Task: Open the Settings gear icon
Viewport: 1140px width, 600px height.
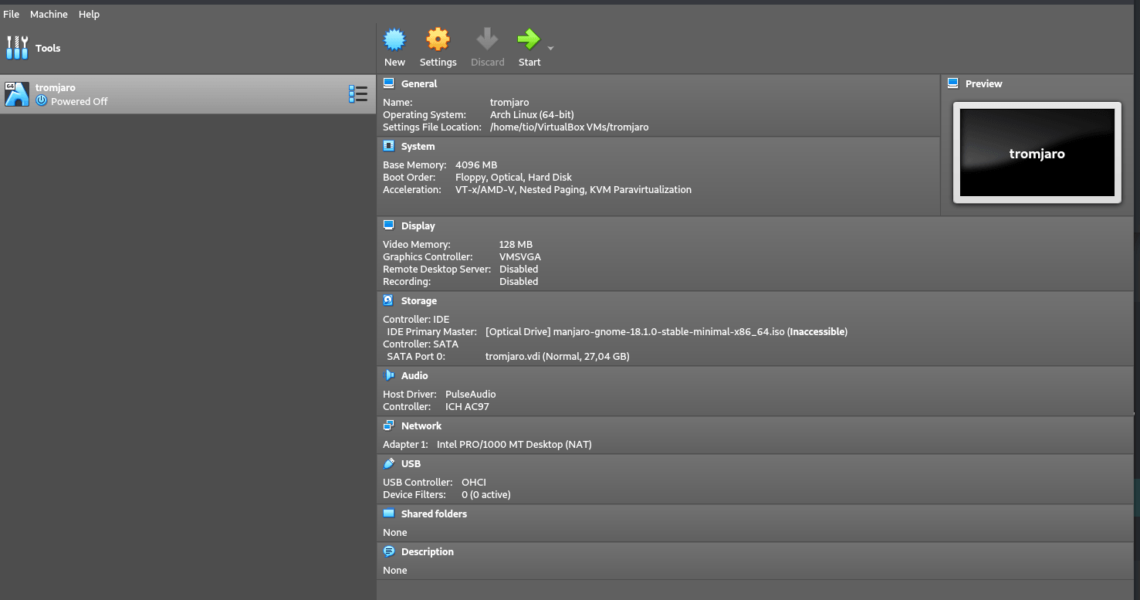Action: (437, 40)
